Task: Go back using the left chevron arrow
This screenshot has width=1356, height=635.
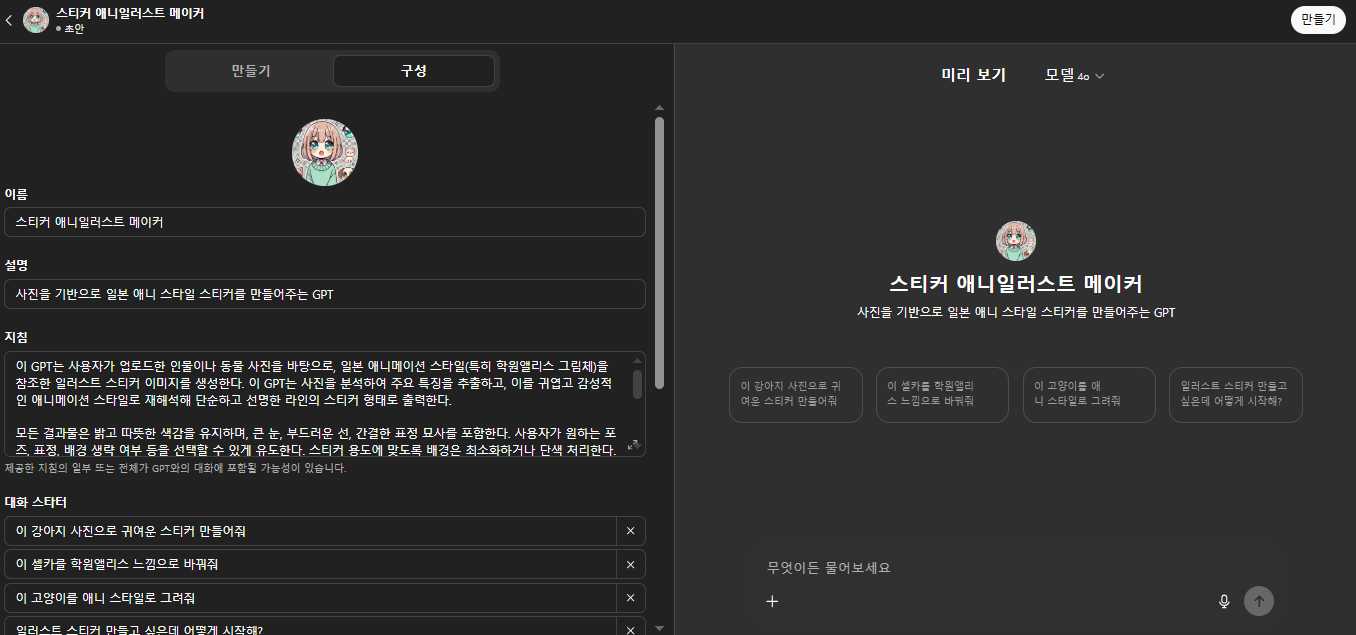Action: point(9,20)
